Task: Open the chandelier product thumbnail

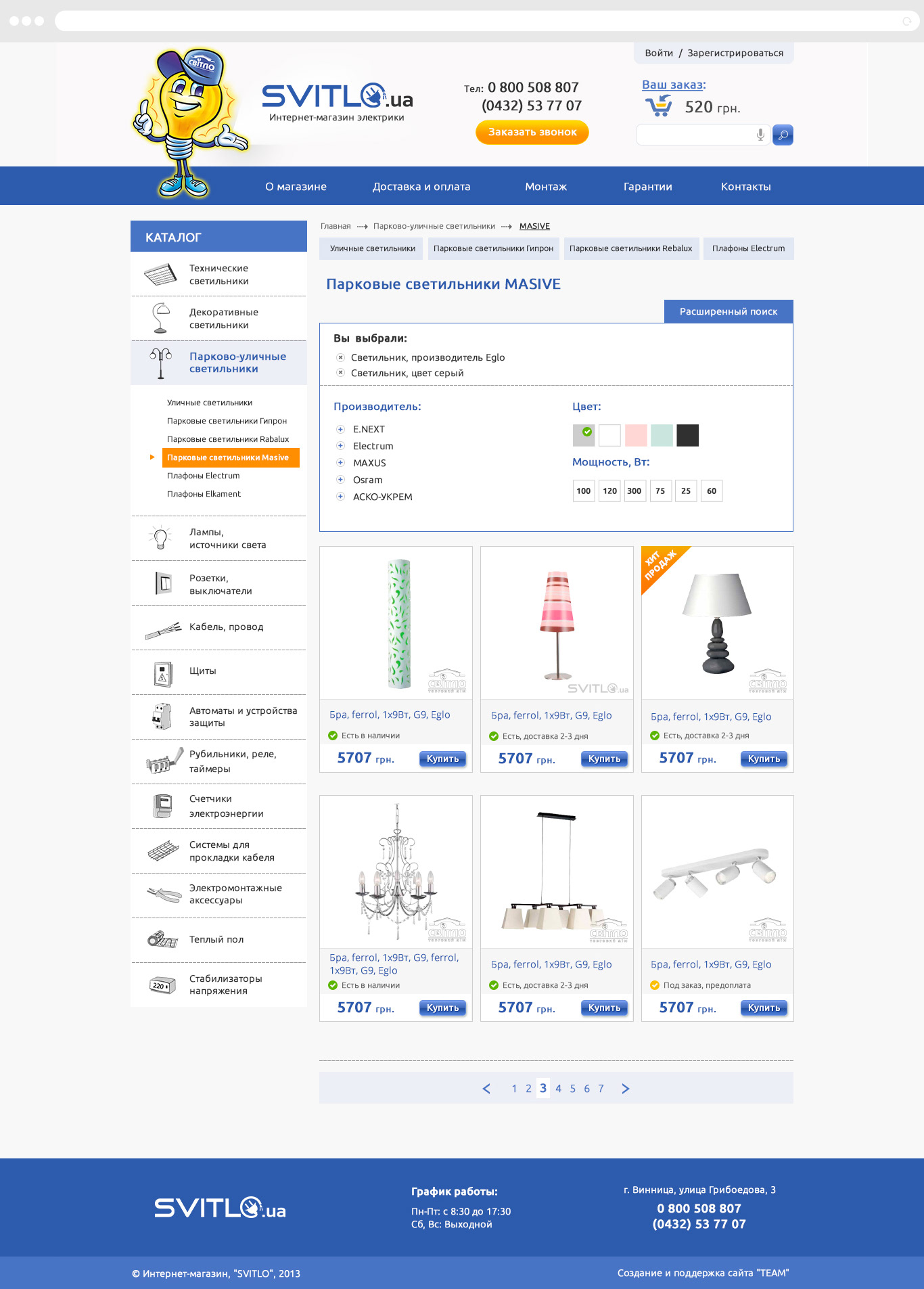Action: [x=396, y=872]
